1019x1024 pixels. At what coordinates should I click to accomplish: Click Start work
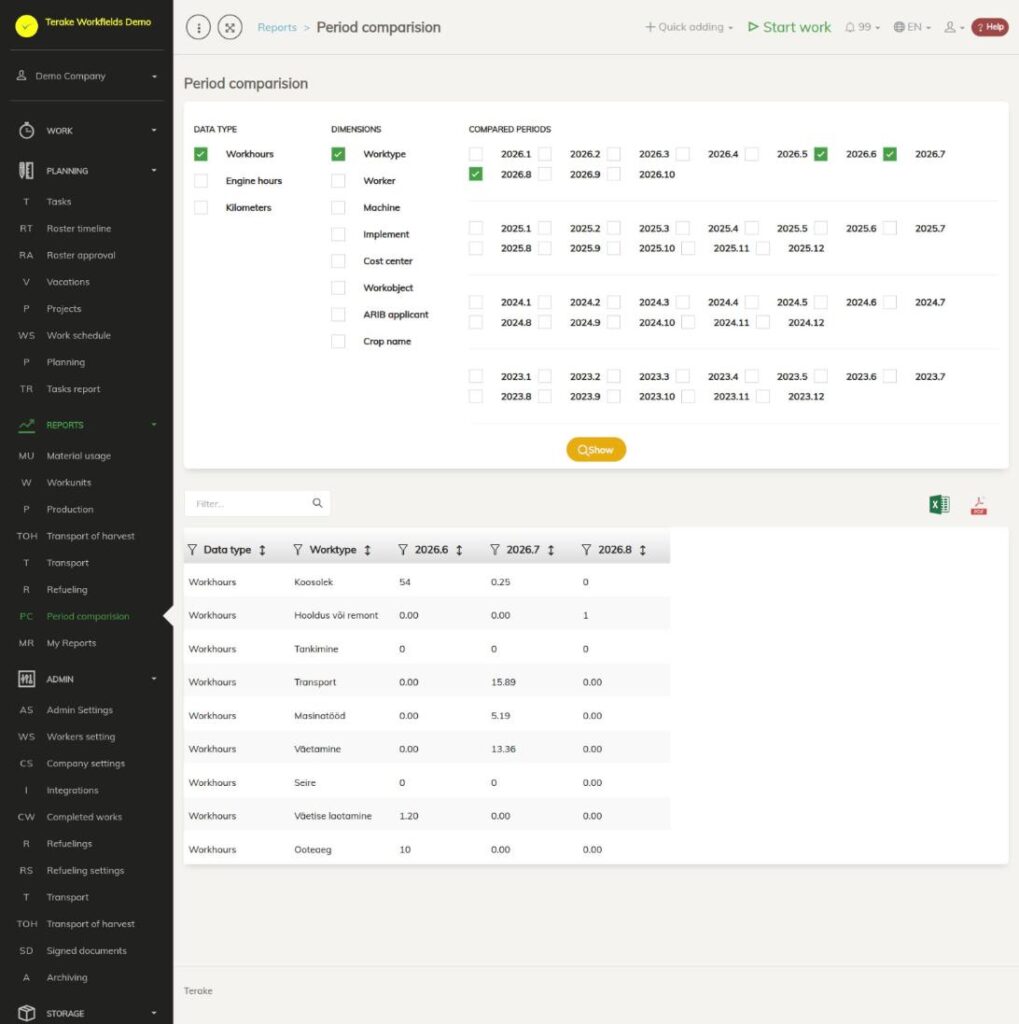789,27
